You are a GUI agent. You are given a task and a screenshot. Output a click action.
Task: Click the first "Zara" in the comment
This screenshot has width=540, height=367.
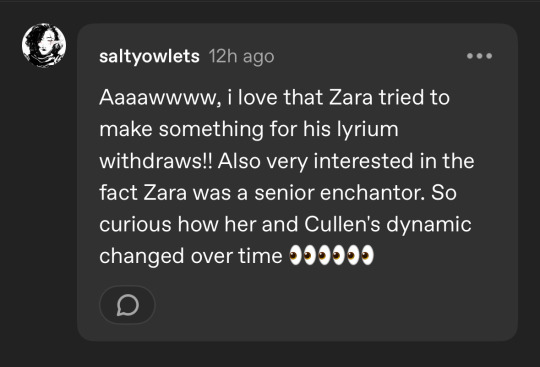[x=351, y=97]
